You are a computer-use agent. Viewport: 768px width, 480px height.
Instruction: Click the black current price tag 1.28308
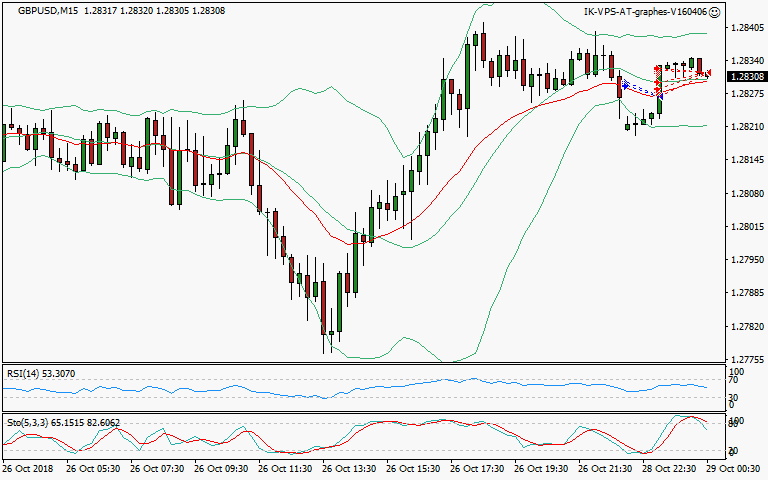tap(746, 76)
